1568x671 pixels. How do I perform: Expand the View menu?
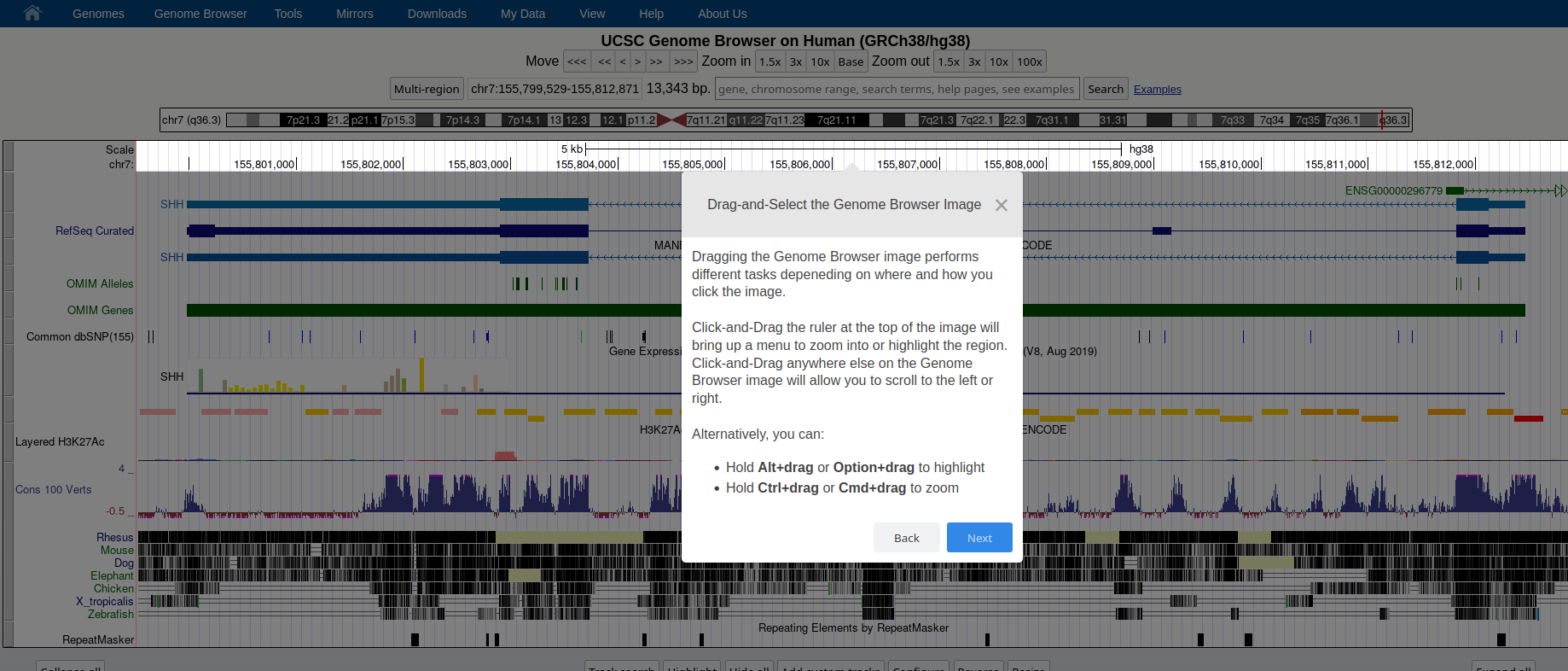tap(592, 14)
